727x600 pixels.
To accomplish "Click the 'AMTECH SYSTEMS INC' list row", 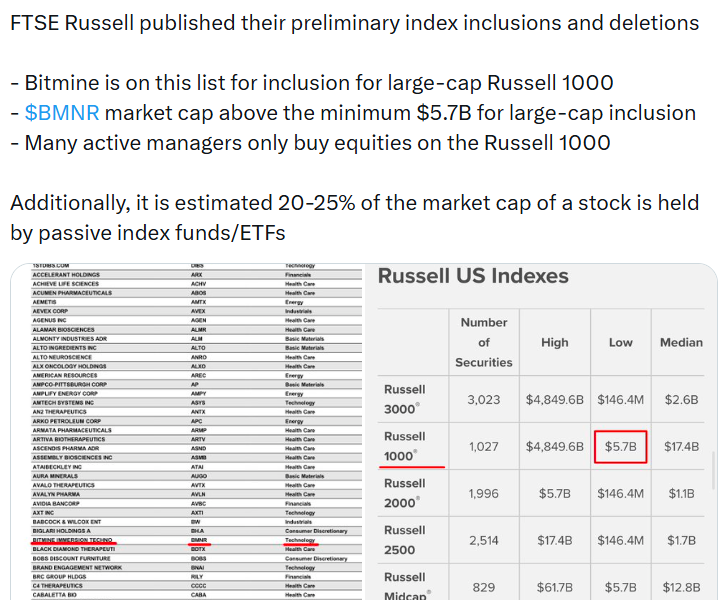I will pos(197,403).
